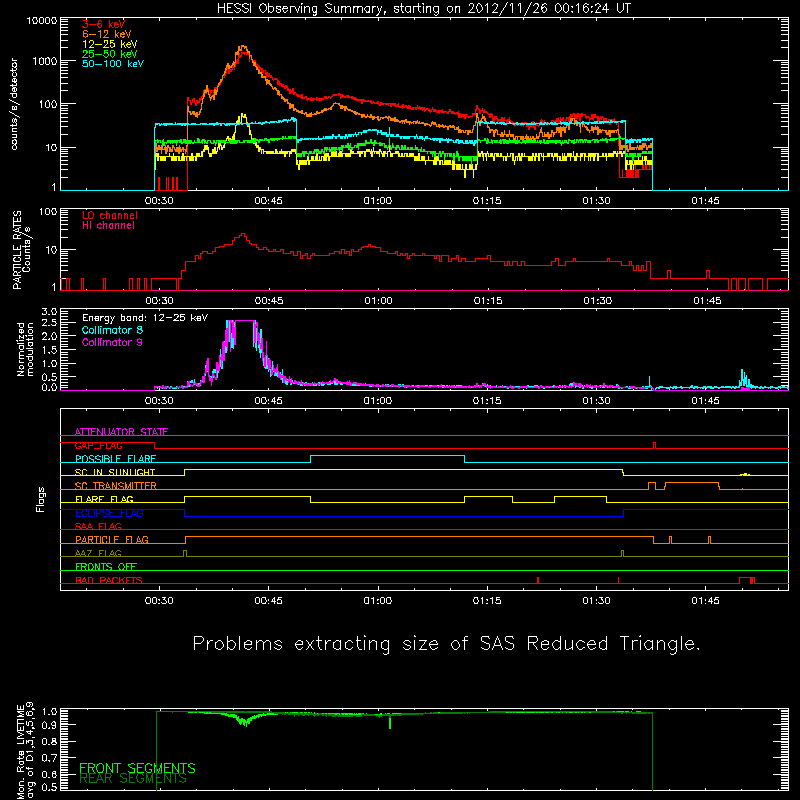Viewport: 800px width, 800px height.
Task: Click the SC_TRANSMITTER flag label
Action: pyautogui.click(x=115, y=486)
